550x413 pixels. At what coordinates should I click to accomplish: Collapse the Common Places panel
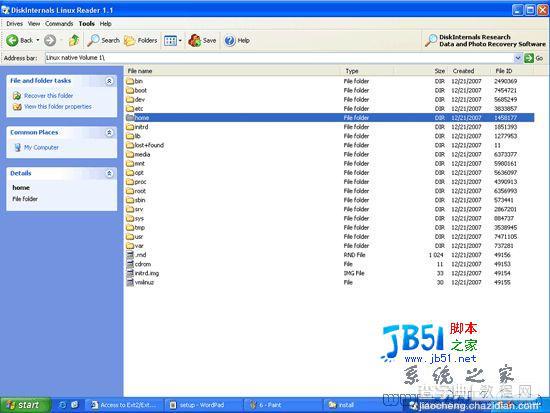109,133
